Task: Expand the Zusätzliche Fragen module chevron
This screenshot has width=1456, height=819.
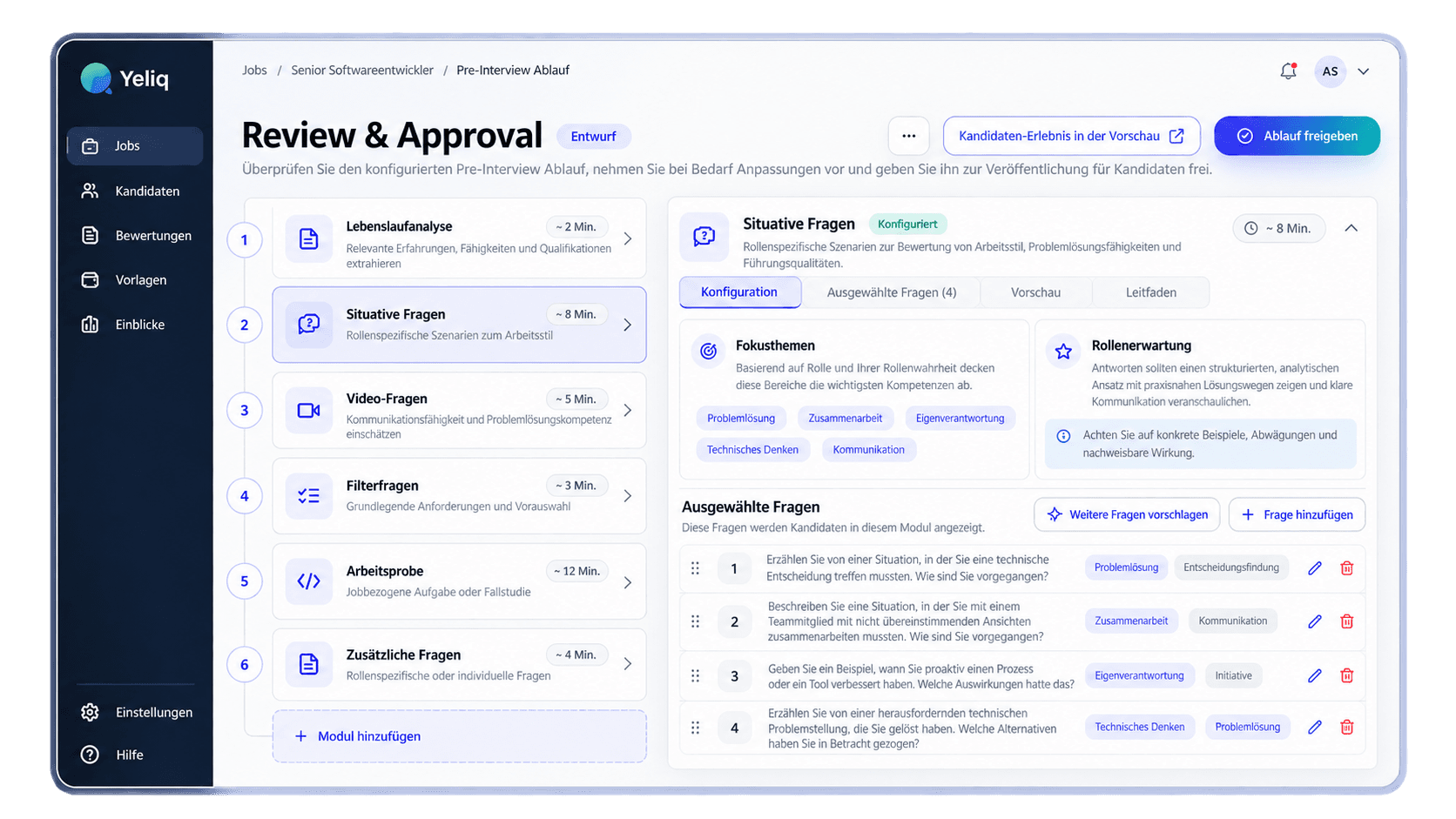Action: 628,664
